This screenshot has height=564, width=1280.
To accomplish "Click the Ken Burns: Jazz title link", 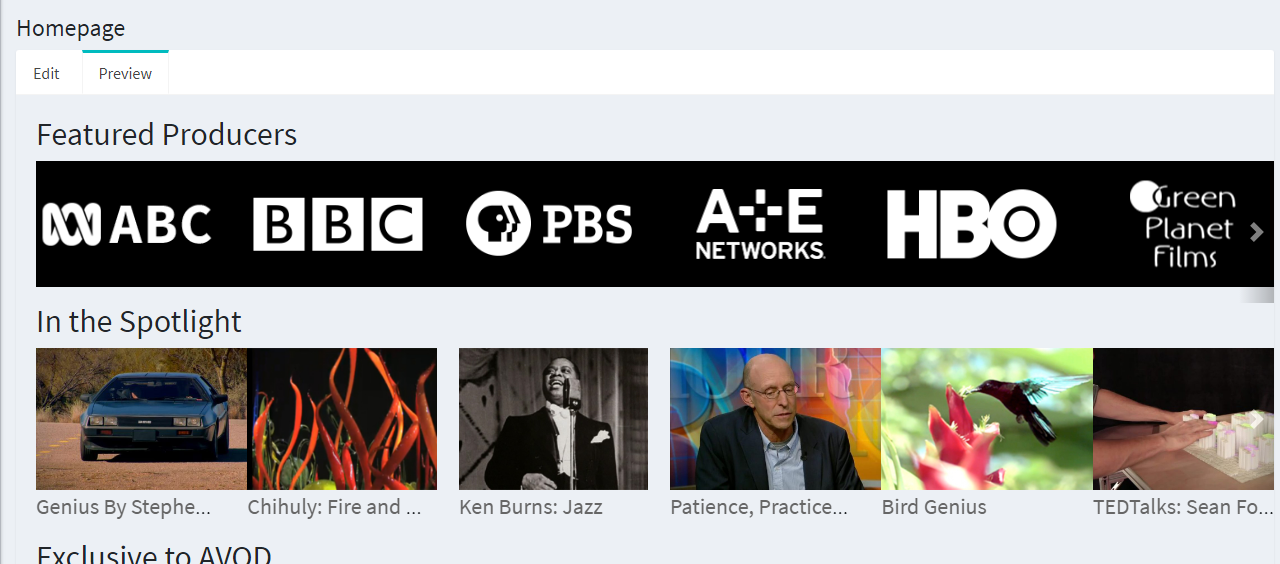I will [x=531, y=507].
